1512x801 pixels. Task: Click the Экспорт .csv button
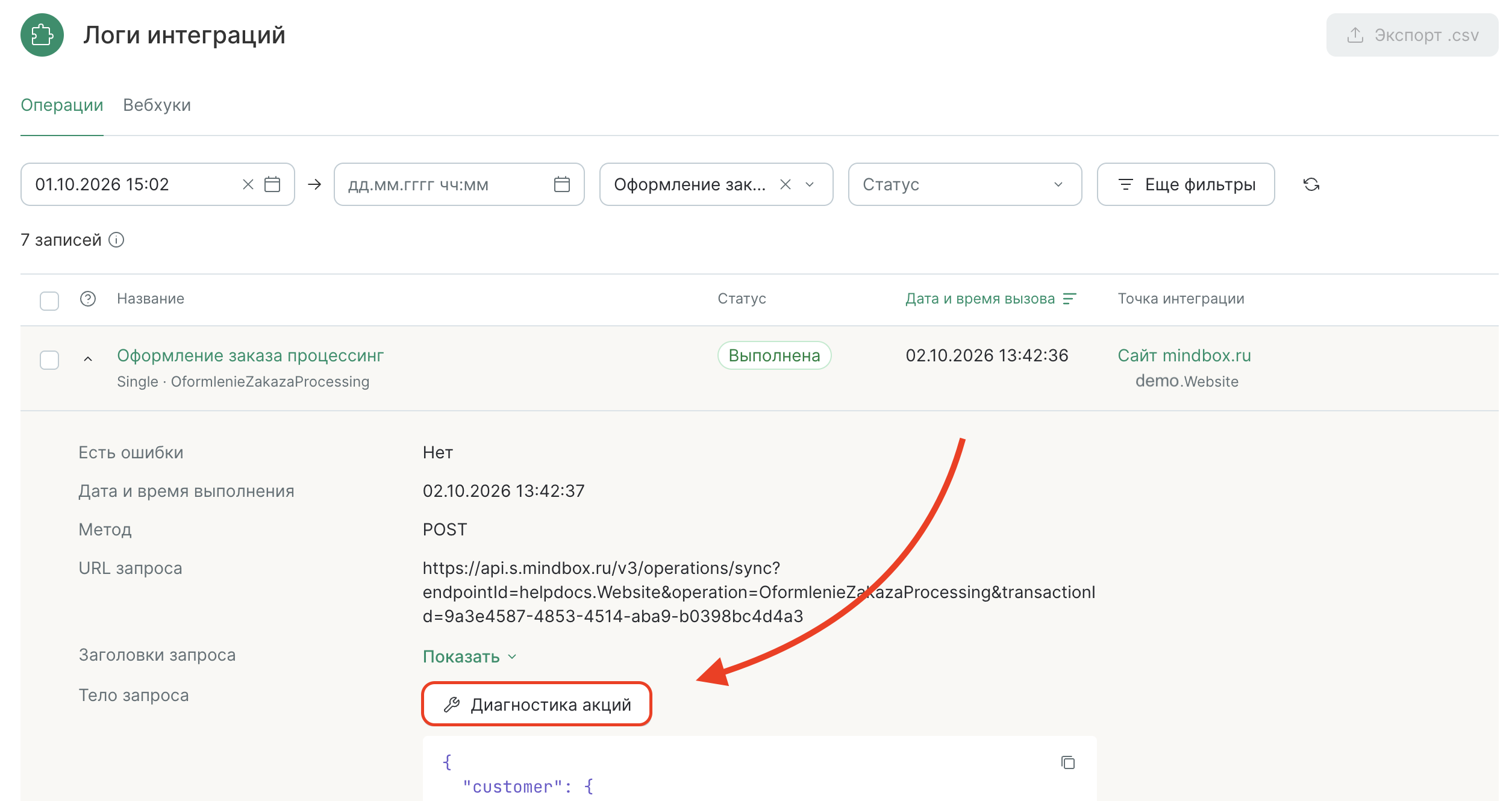pyautogui.click(x=1412, y=35)
